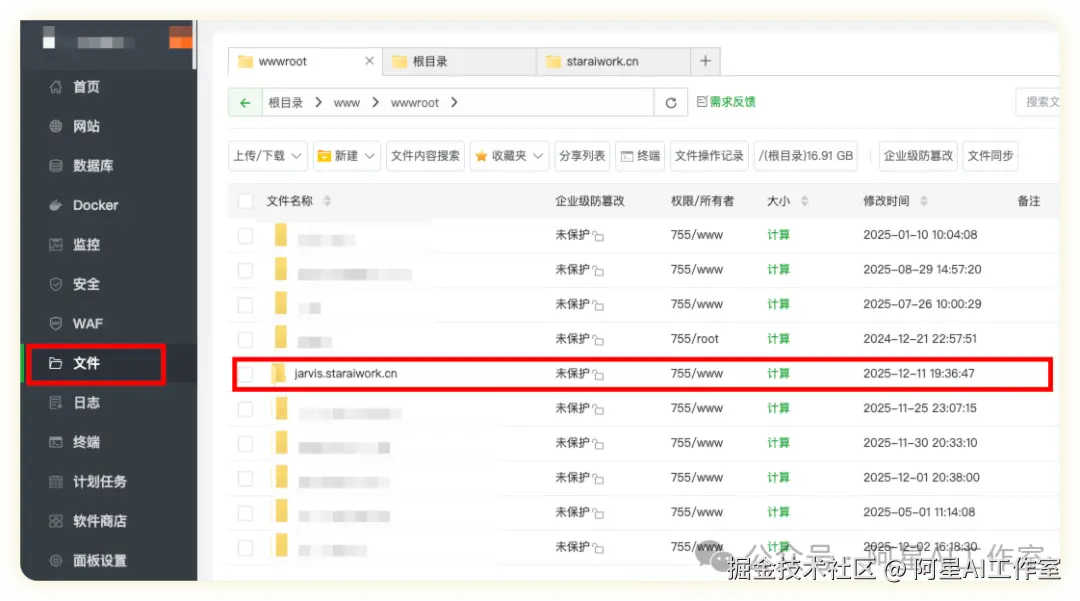Check the row dated 2025-12-01 20:38:00
The image size is (1080, 601).
(245, 478)
